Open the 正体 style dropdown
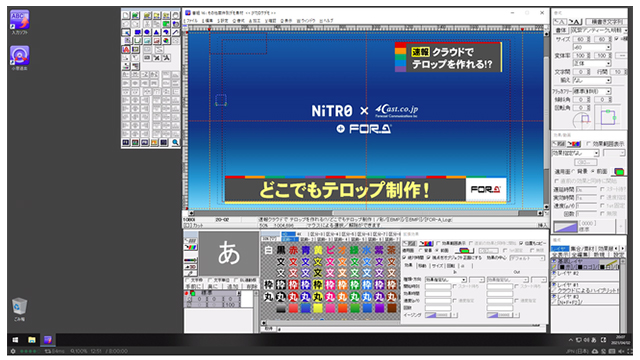The height and width of the screenshot is (360, 640). pyautogui.click(x=591, y=63)
